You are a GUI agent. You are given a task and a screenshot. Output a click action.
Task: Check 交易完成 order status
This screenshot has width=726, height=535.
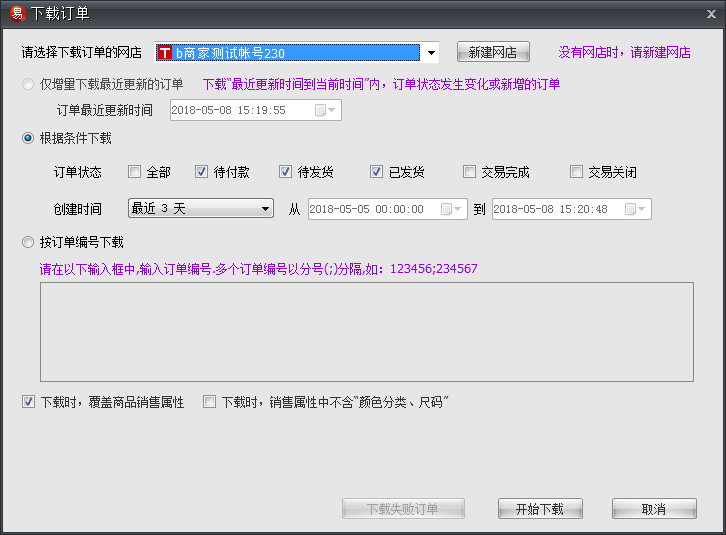pyautogui.click(x=469, y=172)
